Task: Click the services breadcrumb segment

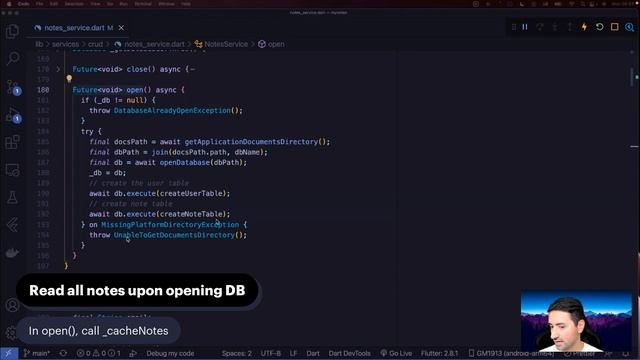Action: (65, 44)
